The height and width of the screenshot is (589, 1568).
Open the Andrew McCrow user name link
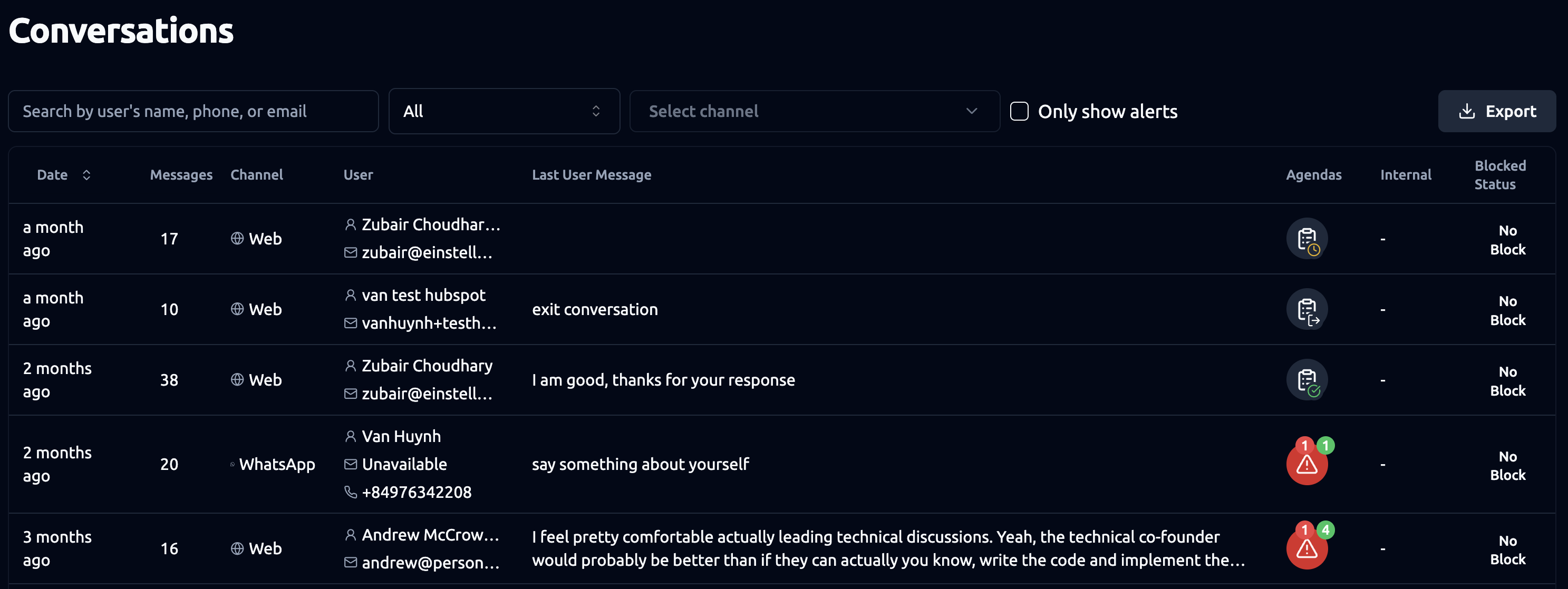430,535
